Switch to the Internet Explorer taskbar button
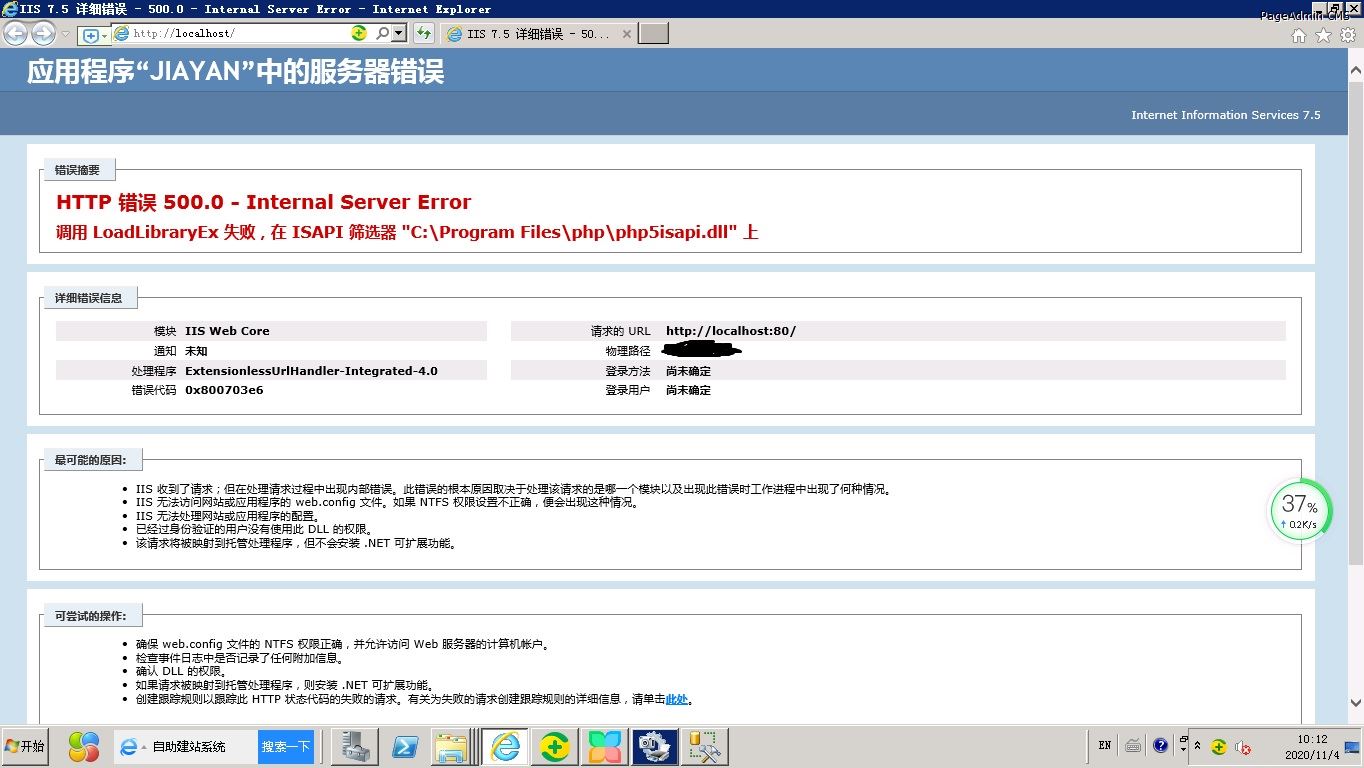 [506, 747]
